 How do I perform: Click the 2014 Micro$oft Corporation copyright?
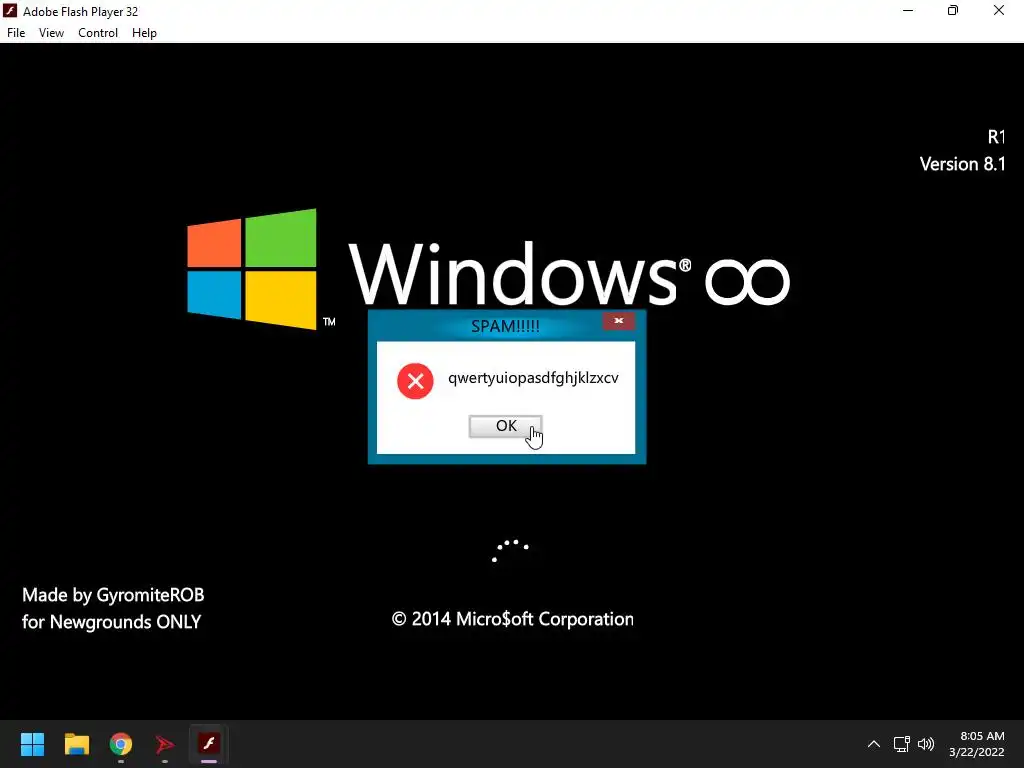[x=513, y=619]
